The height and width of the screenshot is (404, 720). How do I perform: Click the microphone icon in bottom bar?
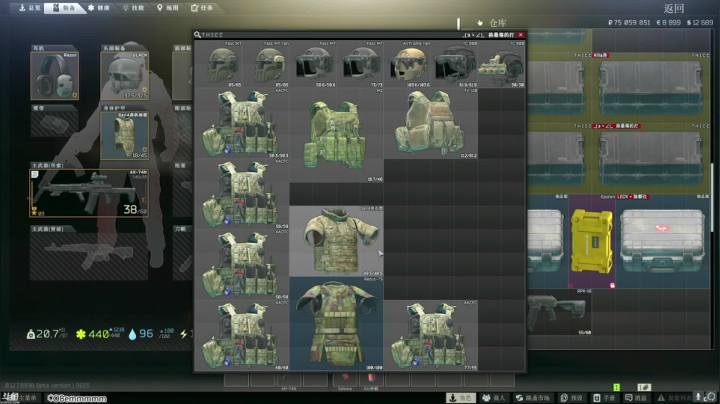point(698,397)
